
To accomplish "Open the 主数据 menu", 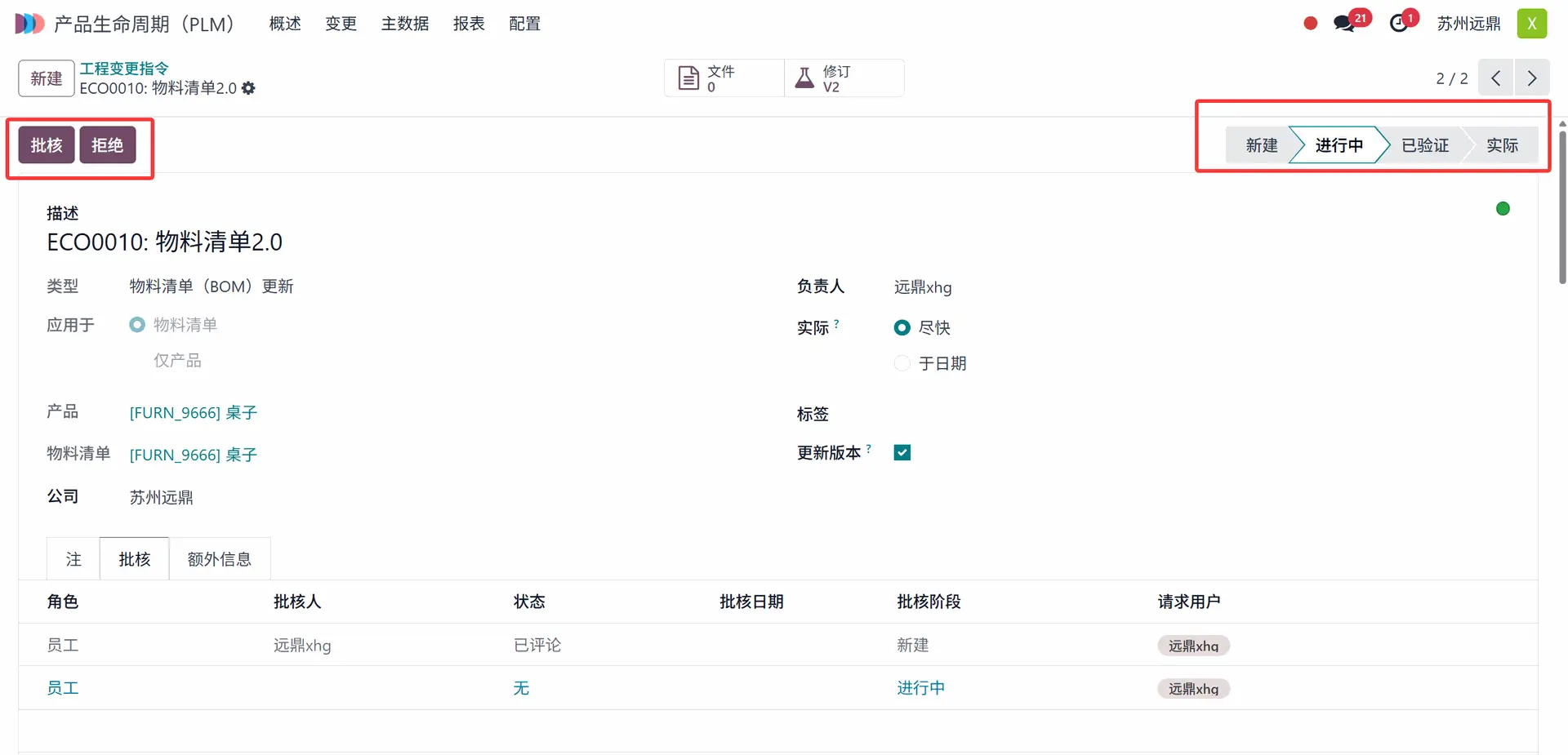I will point(405,24).
